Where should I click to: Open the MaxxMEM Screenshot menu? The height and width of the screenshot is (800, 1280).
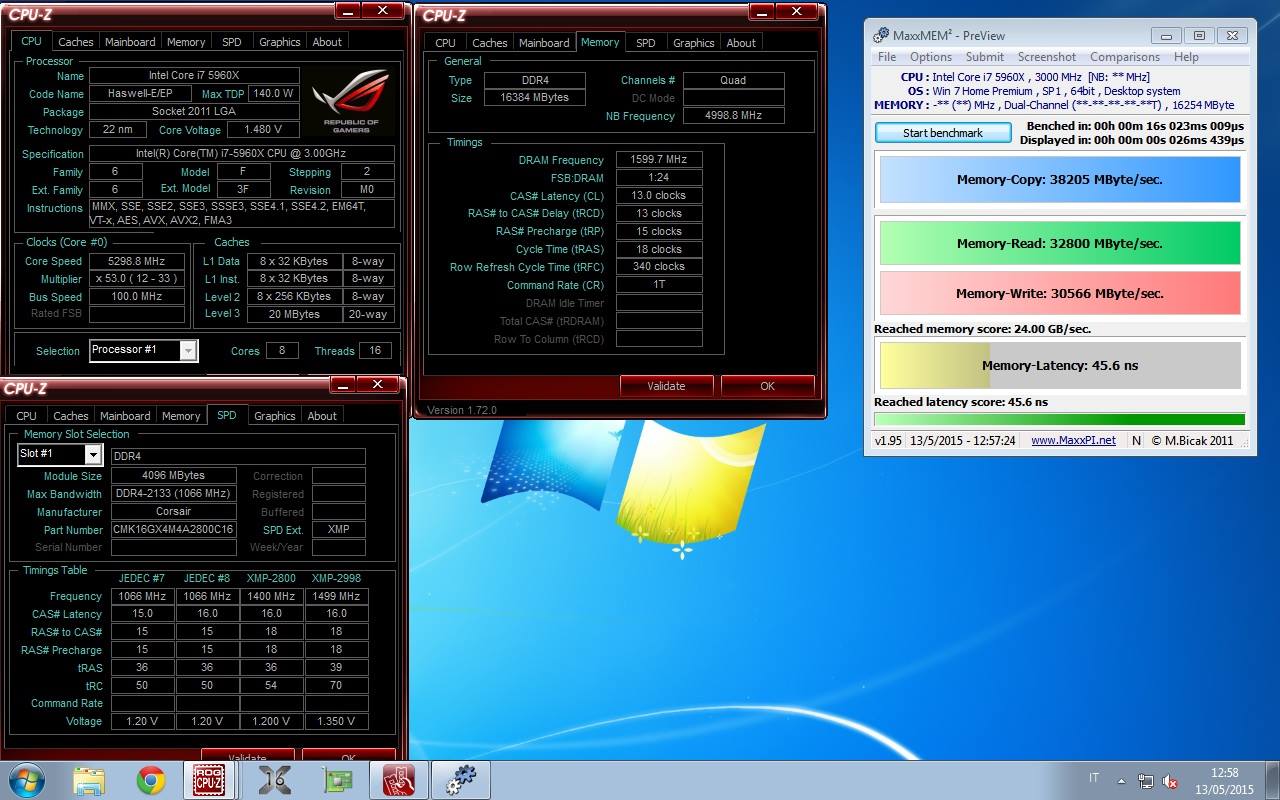pos(1047,57)
